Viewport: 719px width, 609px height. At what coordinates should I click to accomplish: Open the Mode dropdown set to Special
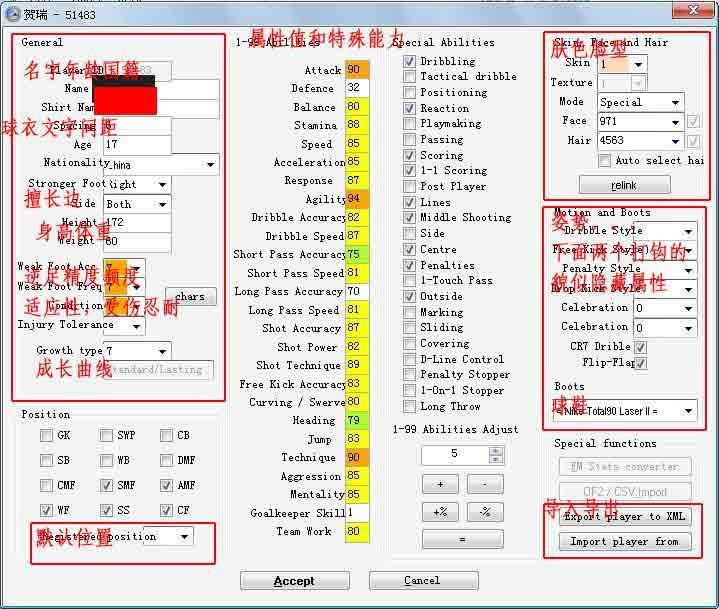[x=676, y=102]
